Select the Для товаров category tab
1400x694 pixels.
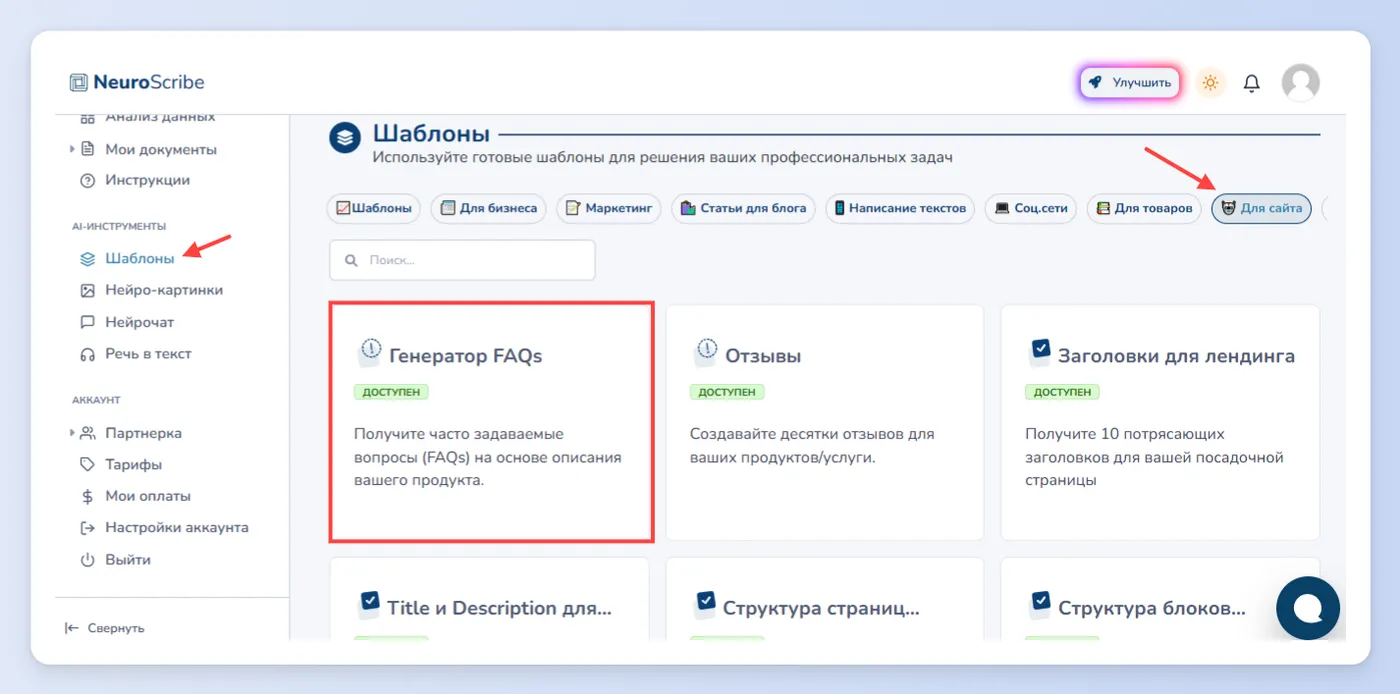click(x=1144, y=208)
